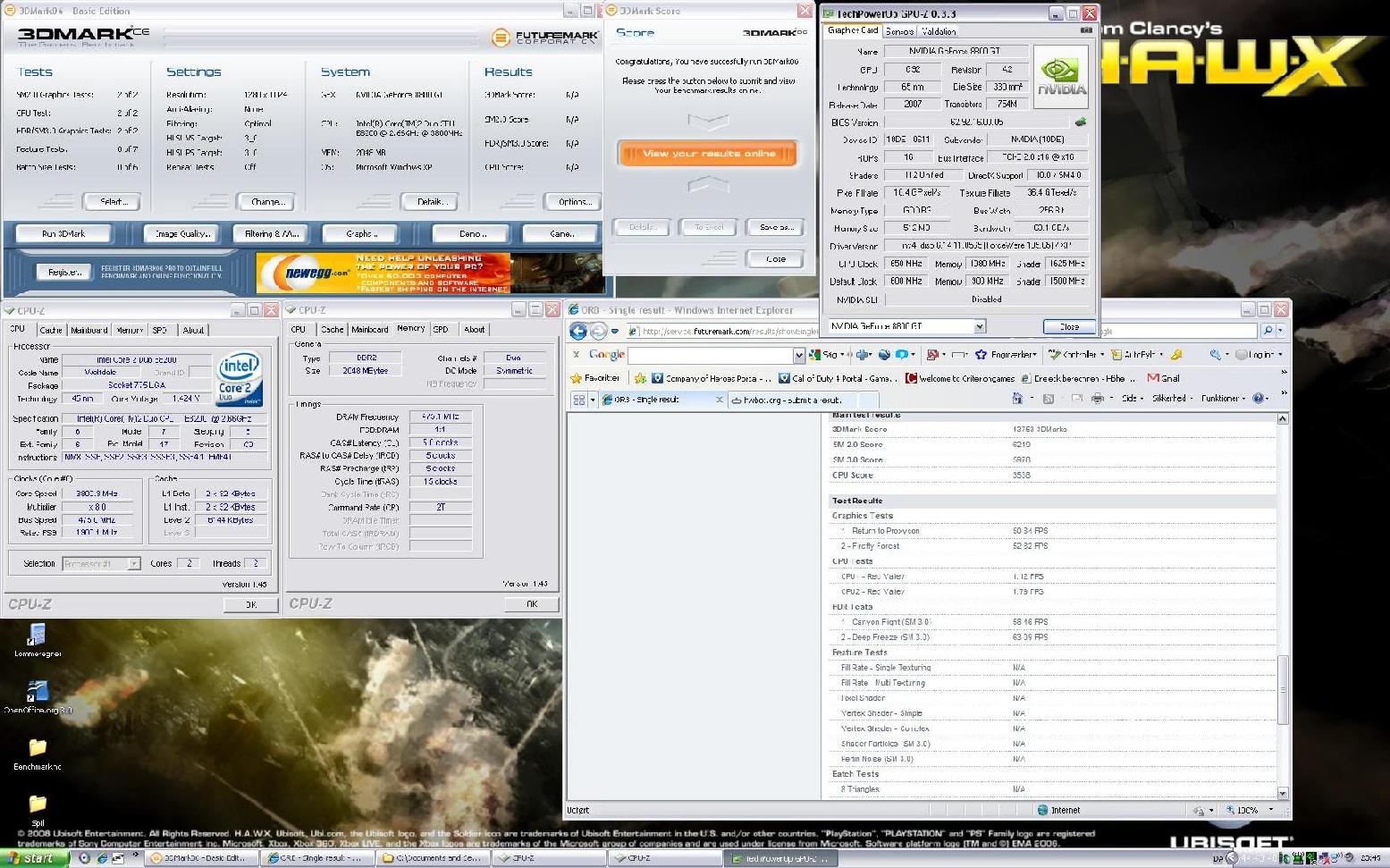Screen dimensions: 1390x868
Task: Click the Company of Heroes Portal bookmark
Action: pos(712,378)
